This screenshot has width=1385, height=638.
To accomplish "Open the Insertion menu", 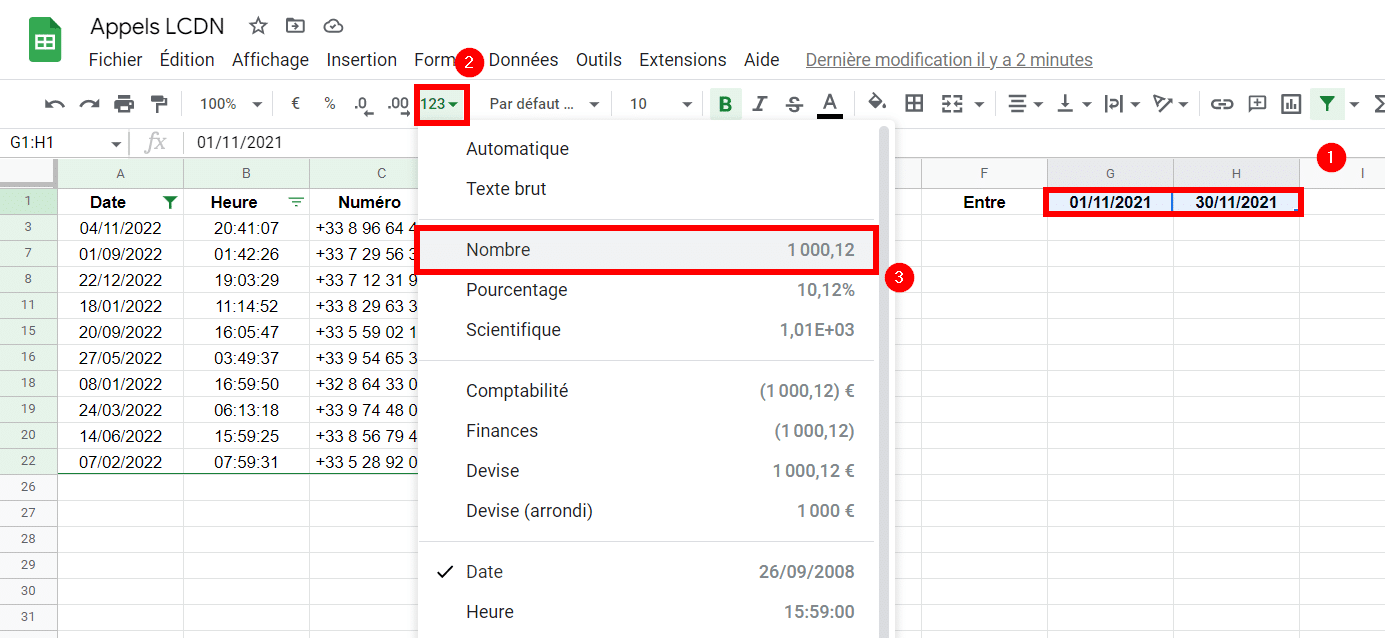I will [x=361, y=59].
